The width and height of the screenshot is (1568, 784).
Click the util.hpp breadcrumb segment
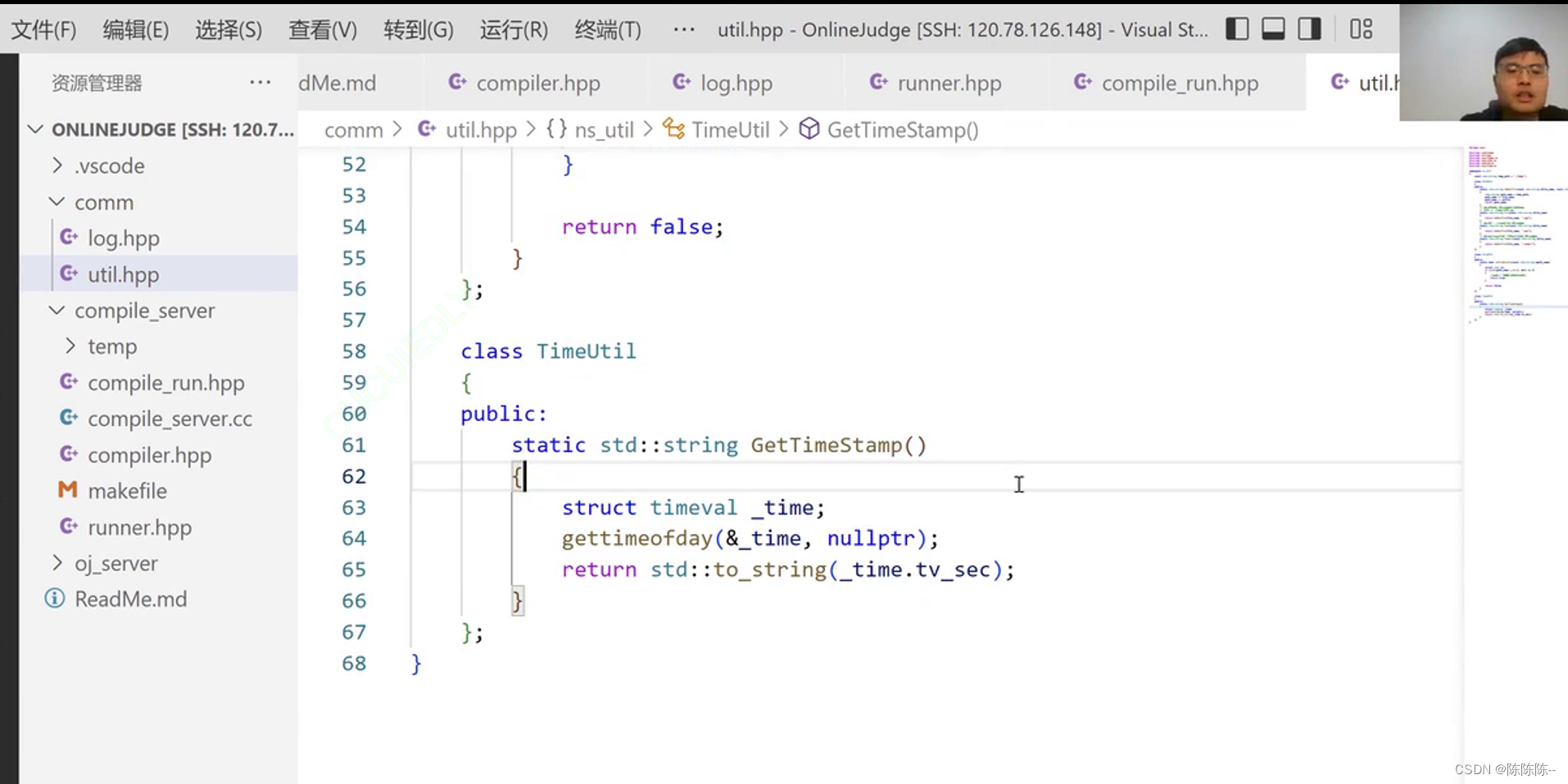[x=481, y=130]
